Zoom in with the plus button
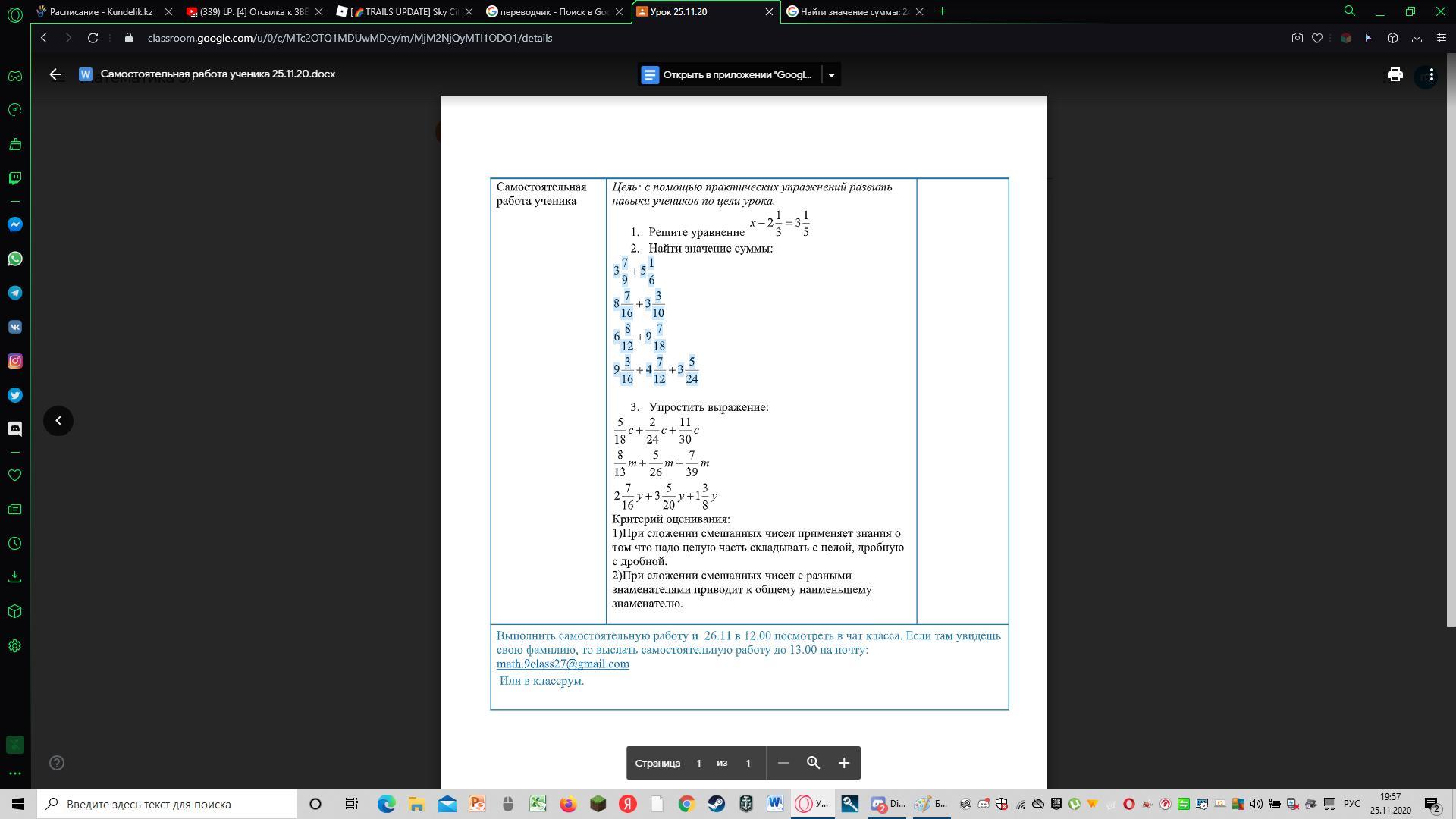 pos(843,763)
